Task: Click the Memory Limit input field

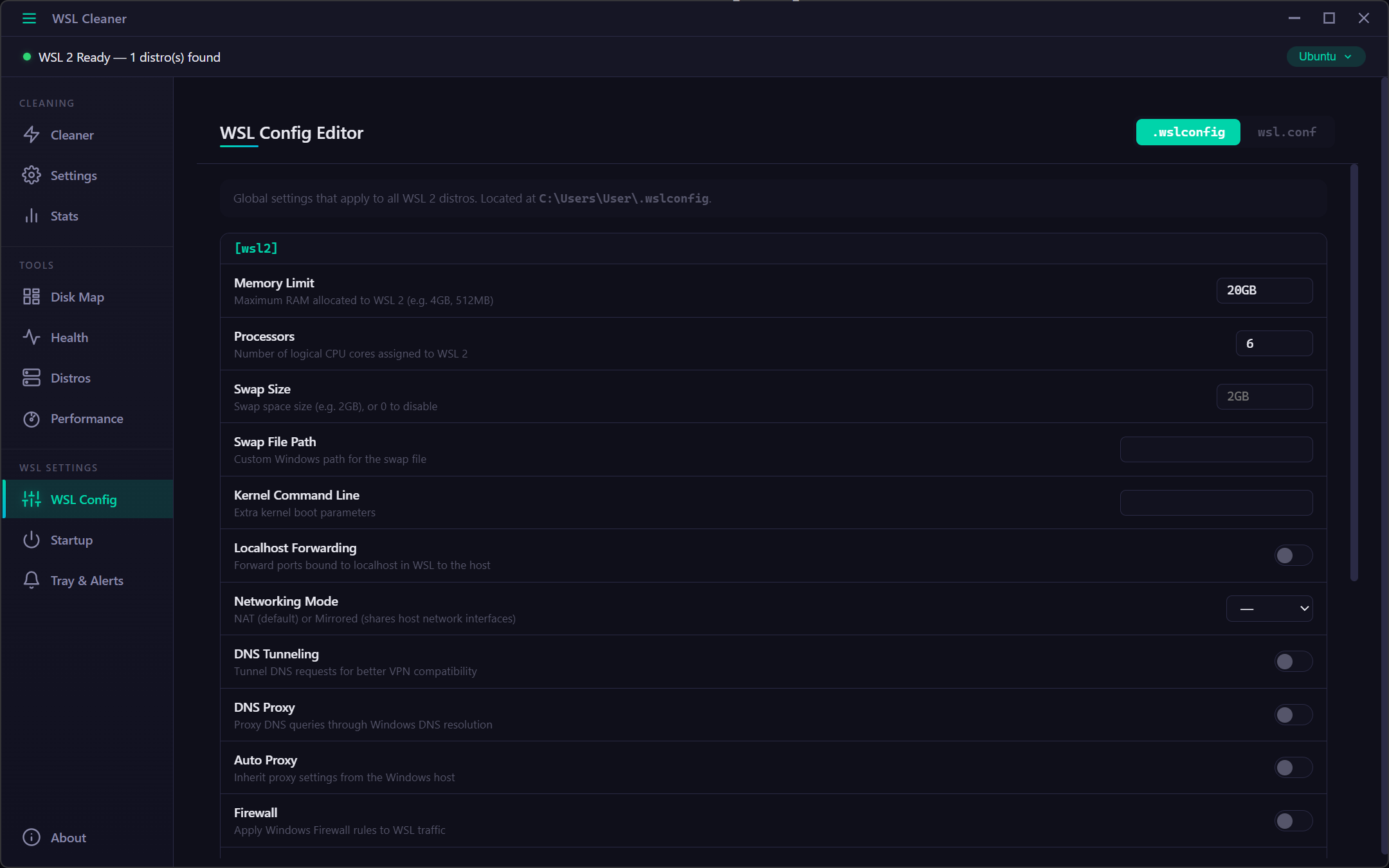Action: [x=1264, y=291]
